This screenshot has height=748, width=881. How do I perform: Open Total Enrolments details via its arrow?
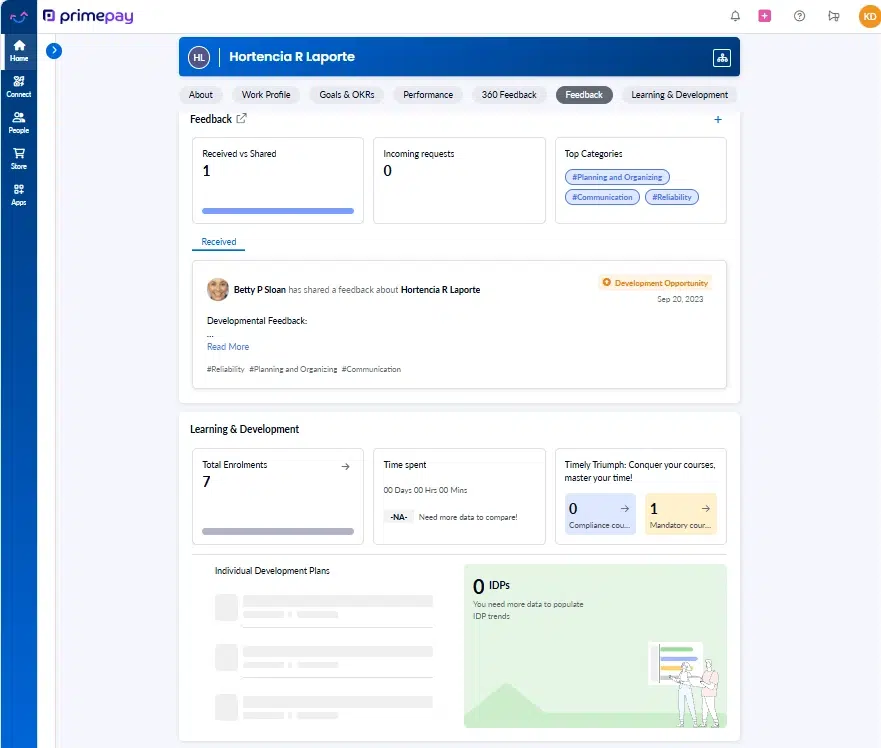(x=344, y=466)
